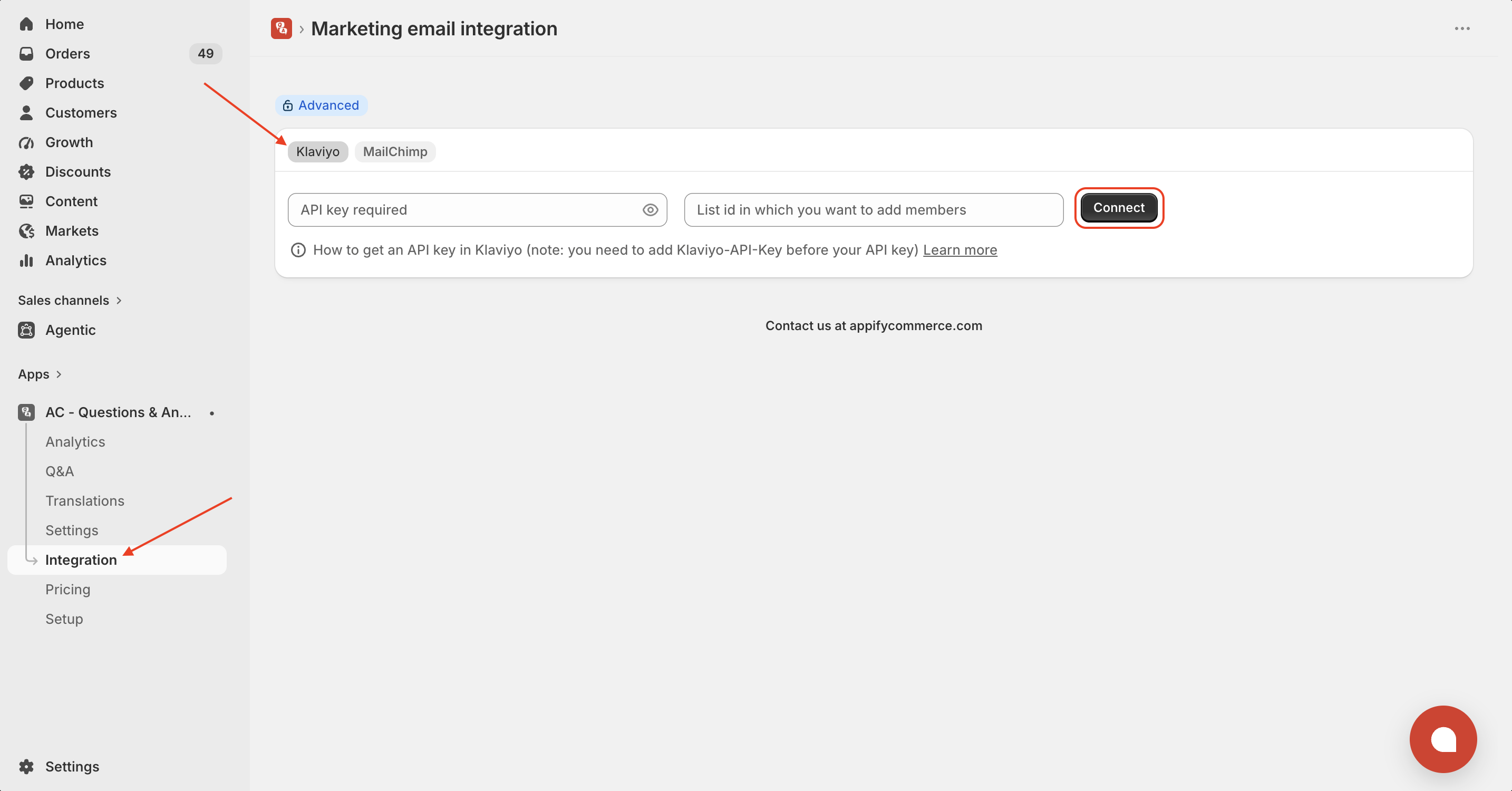Click the orders count badge 49

[x=206, y=53]
